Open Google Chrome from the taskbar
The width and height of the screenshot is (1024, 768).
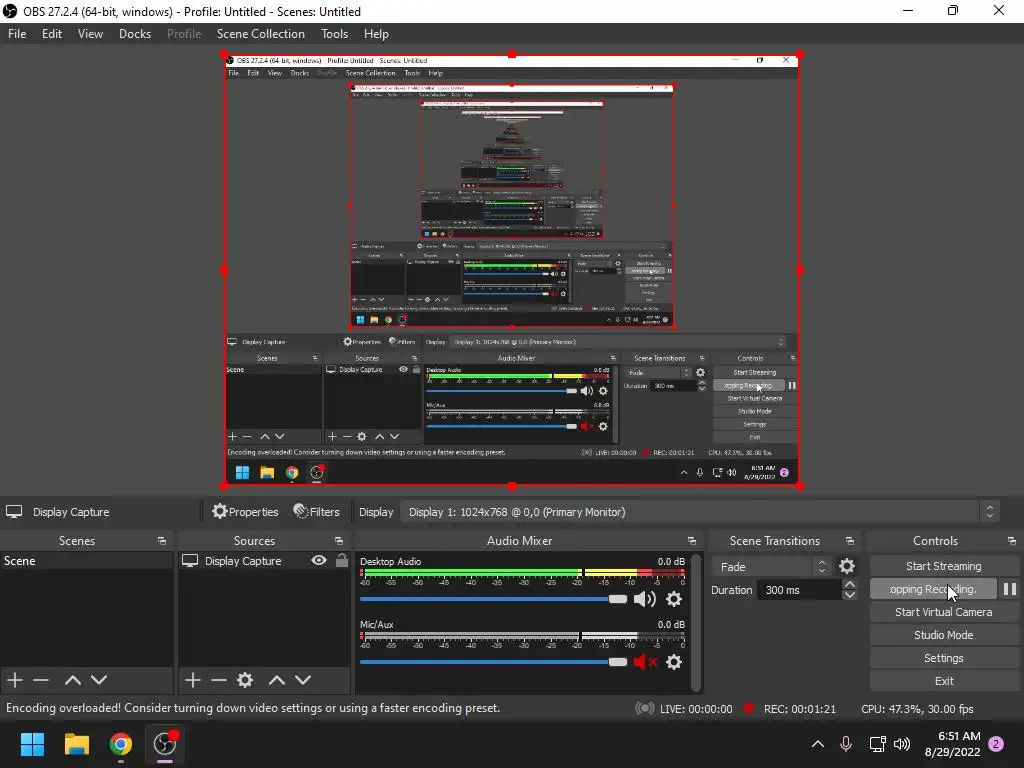tap(121, 744)
